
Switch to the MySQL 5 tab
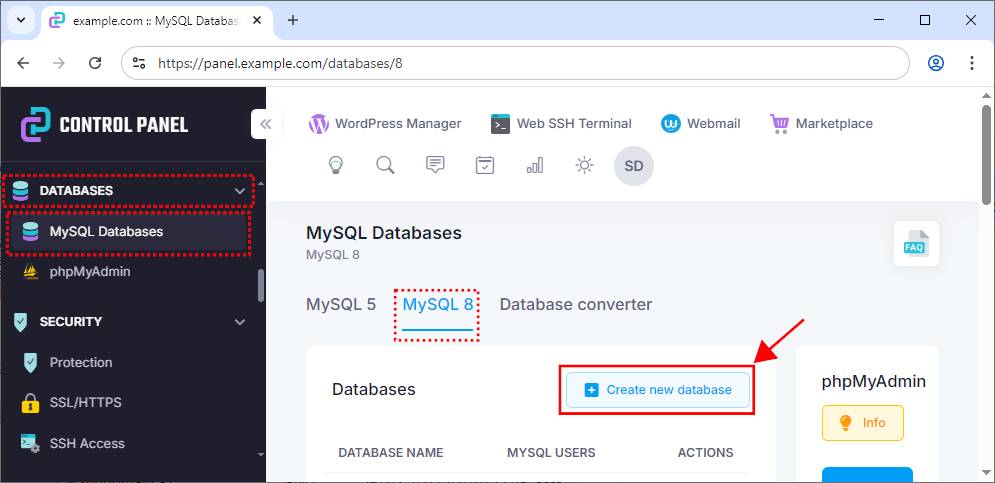341,305
